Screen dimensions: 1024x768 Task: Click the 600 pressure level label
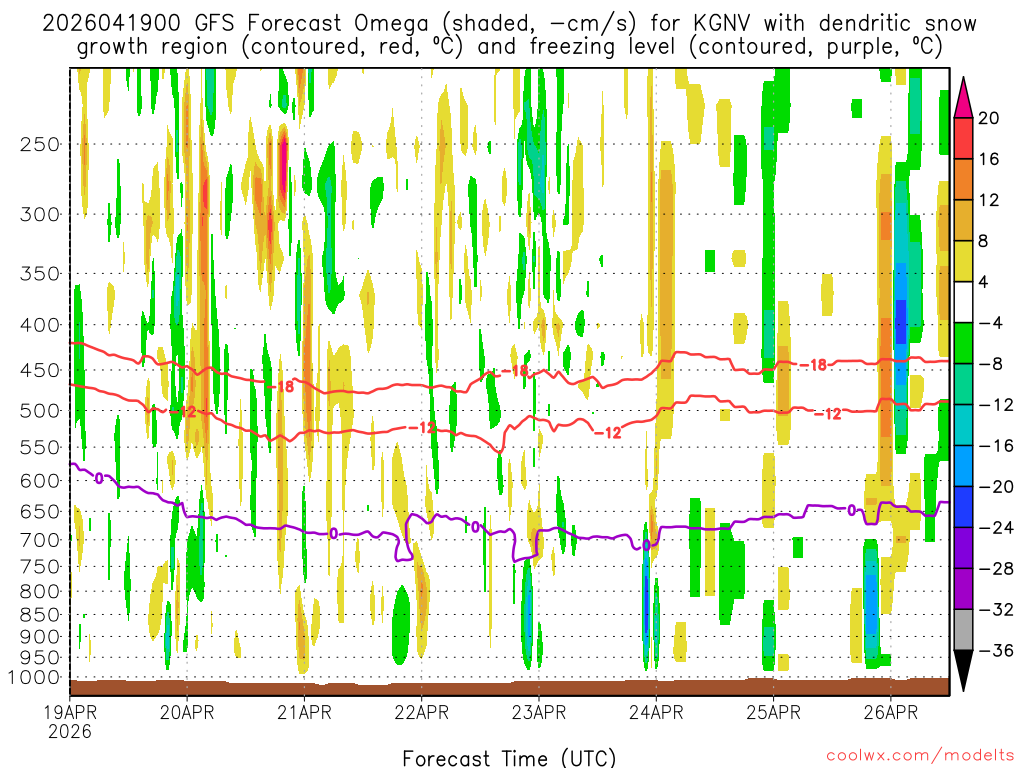pyautogui.click(x=40, y=481)
